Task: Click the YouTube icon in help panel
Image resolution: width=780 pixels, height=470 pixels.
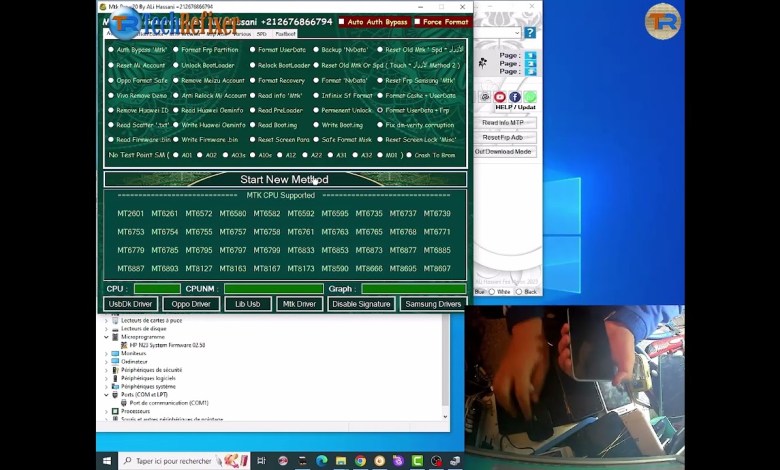Action: tap(500, 97)
